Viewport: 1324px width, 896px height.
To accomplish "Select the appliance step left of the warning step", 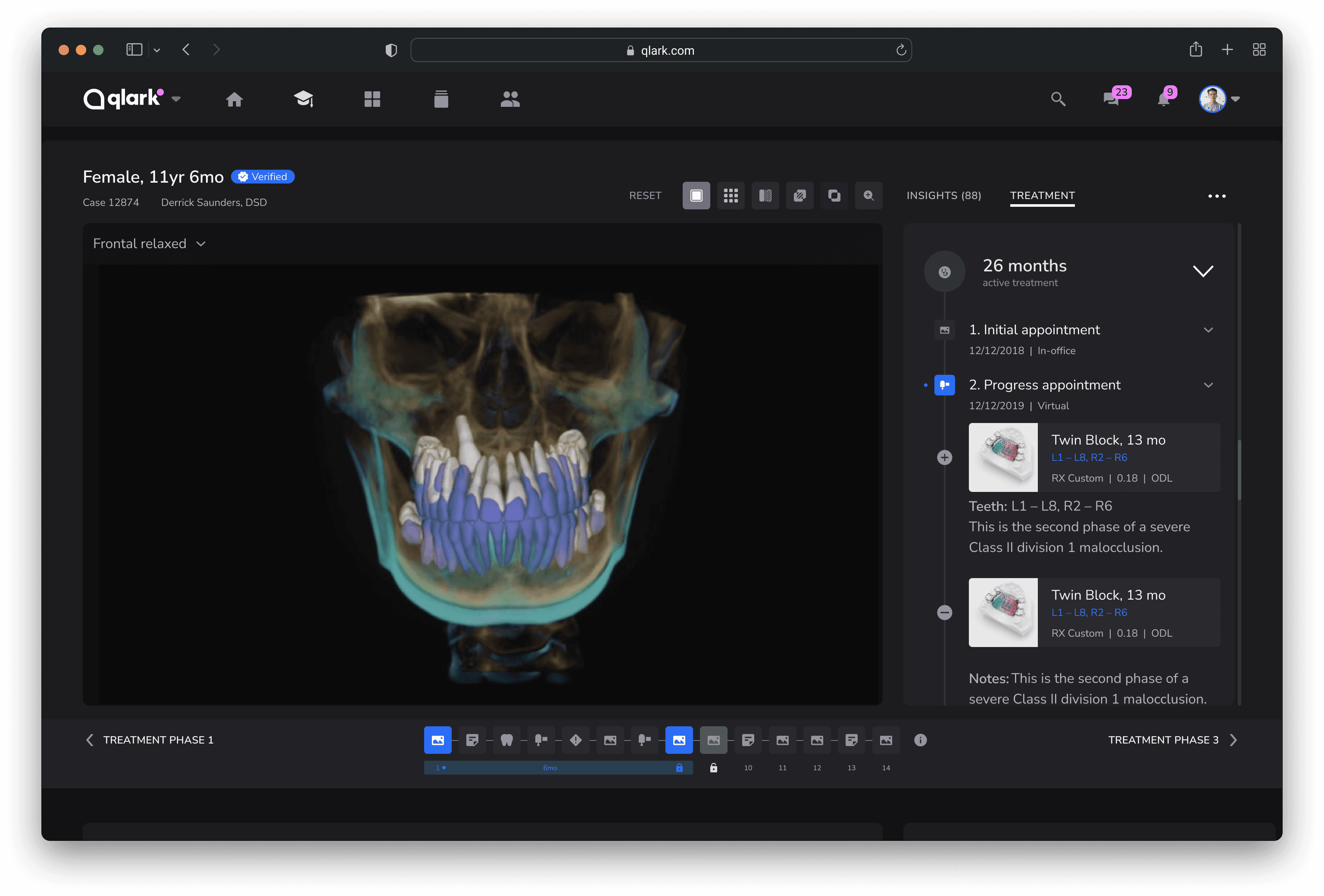I will pyautogui.click(x=541, y=740).
